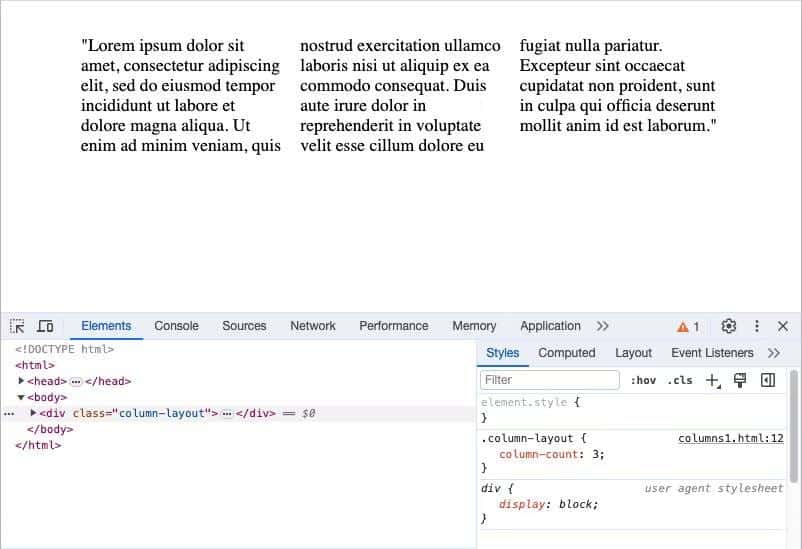
Task: Click the ellipsis inside the column-layout div
Action: 227,413
